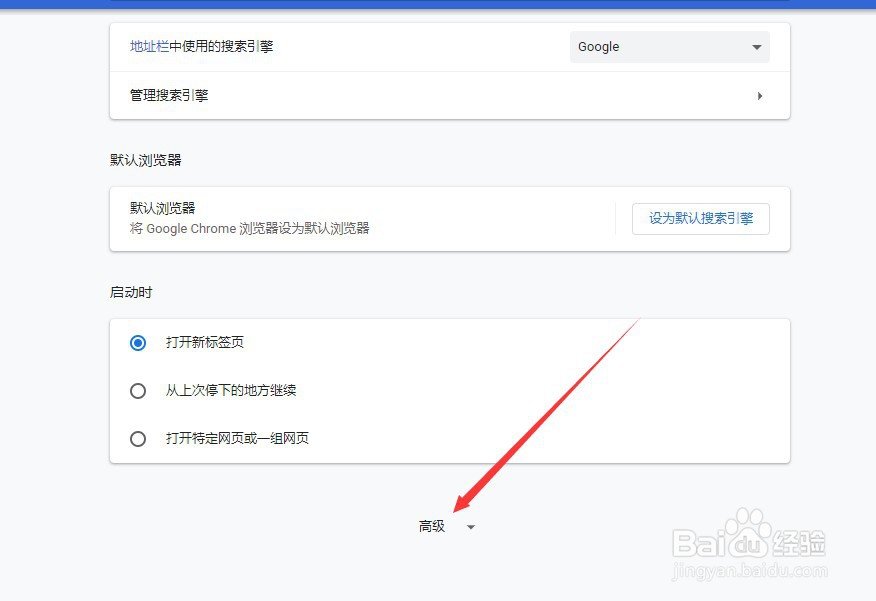Click the Google value in the combo box

pyautogui.click(x=598, y=46)
